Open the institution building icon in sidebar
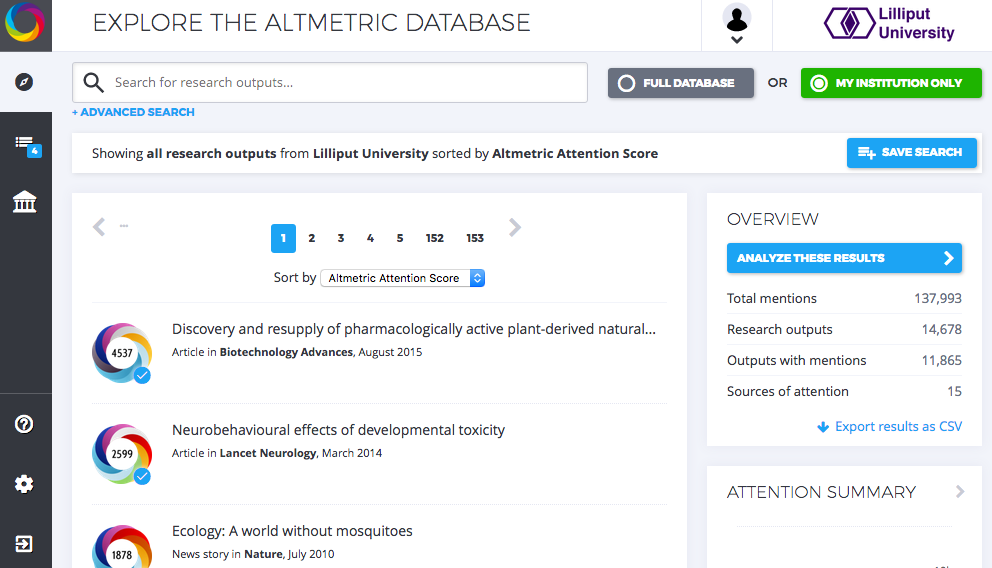Screen dimensions: 992x568 tap(25, 204)
